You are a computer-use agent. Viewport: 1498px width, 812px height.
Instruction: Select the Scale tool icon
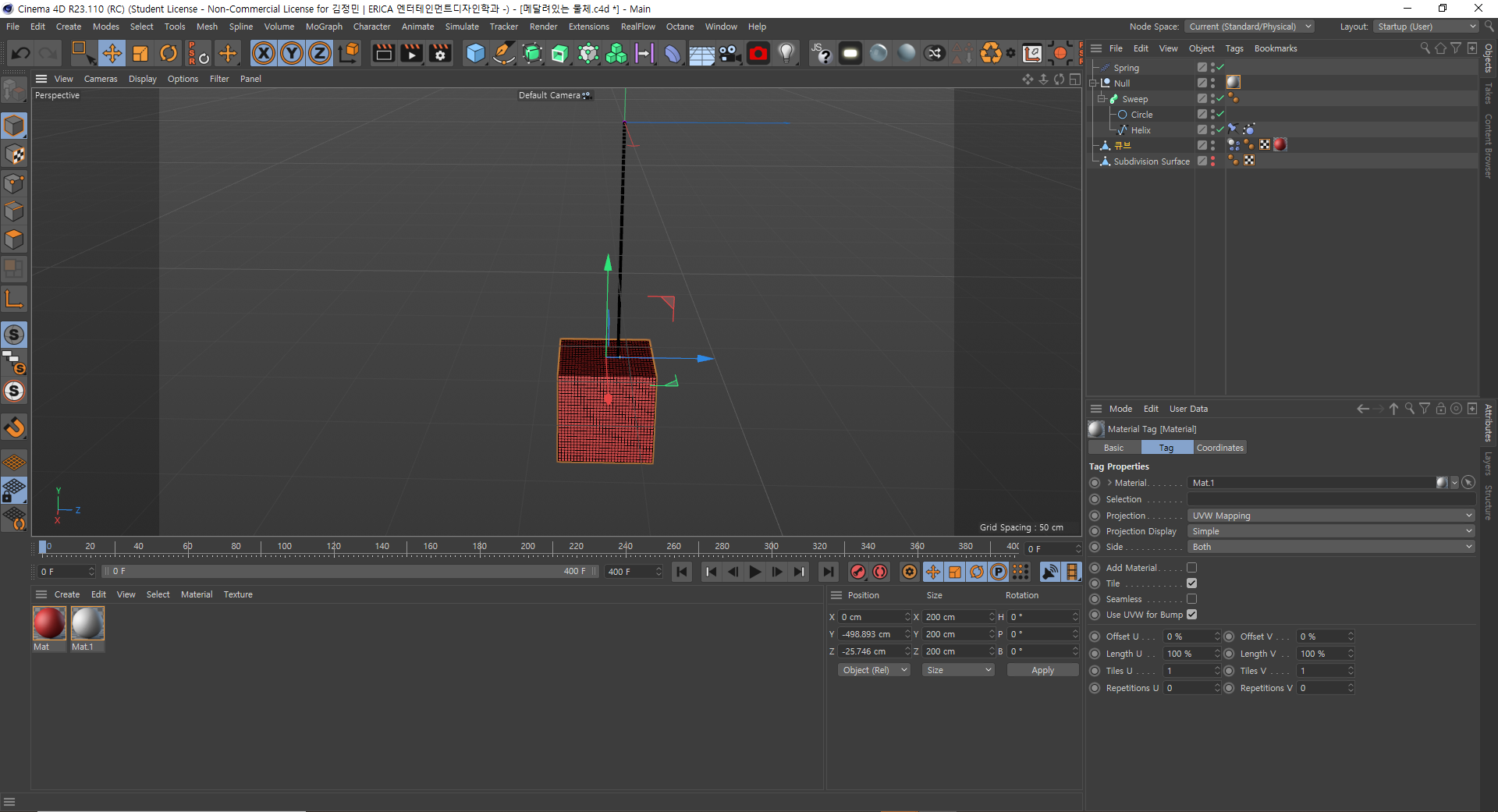point(140,53)
